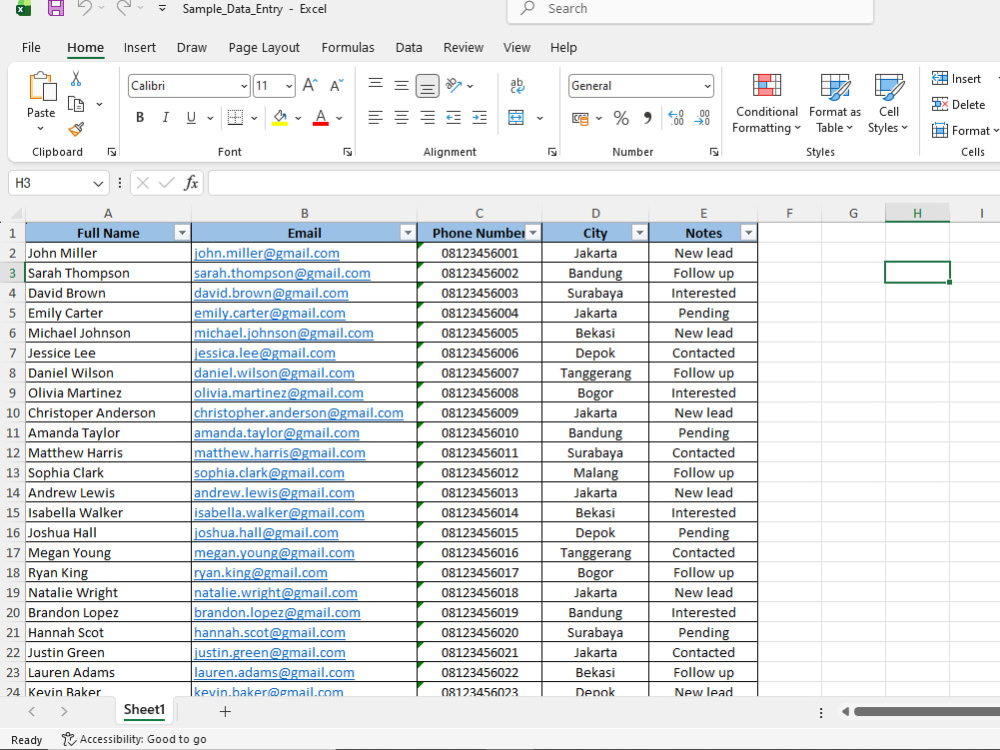Click the horizontal scrollbar at bottom
The width and height of the screenshot is (1000, 750).
point(927,711)
